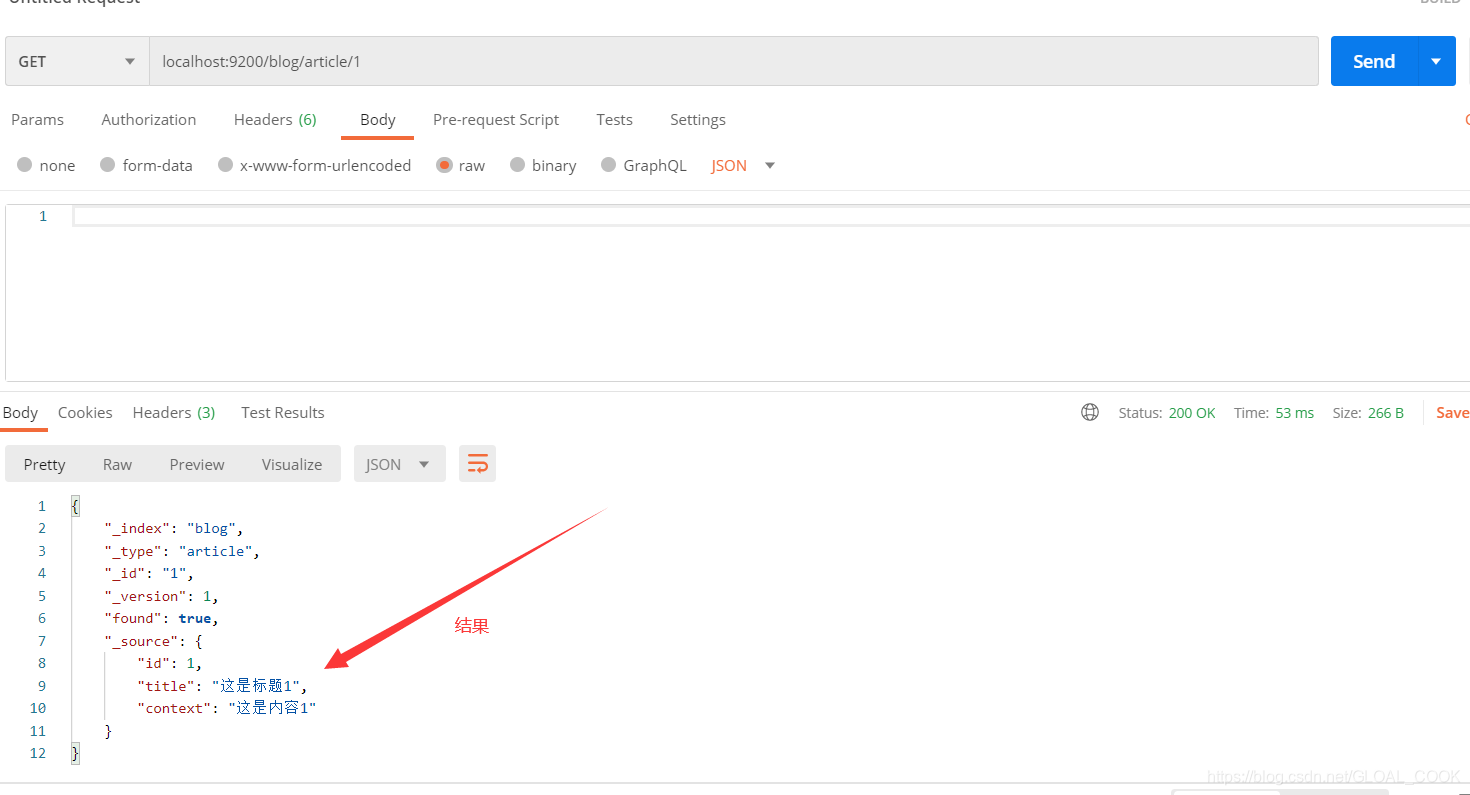The width and height of the screenshot is (1470, 795).
Task: Select the response Body tab
Action: click(x=20, y=412)
